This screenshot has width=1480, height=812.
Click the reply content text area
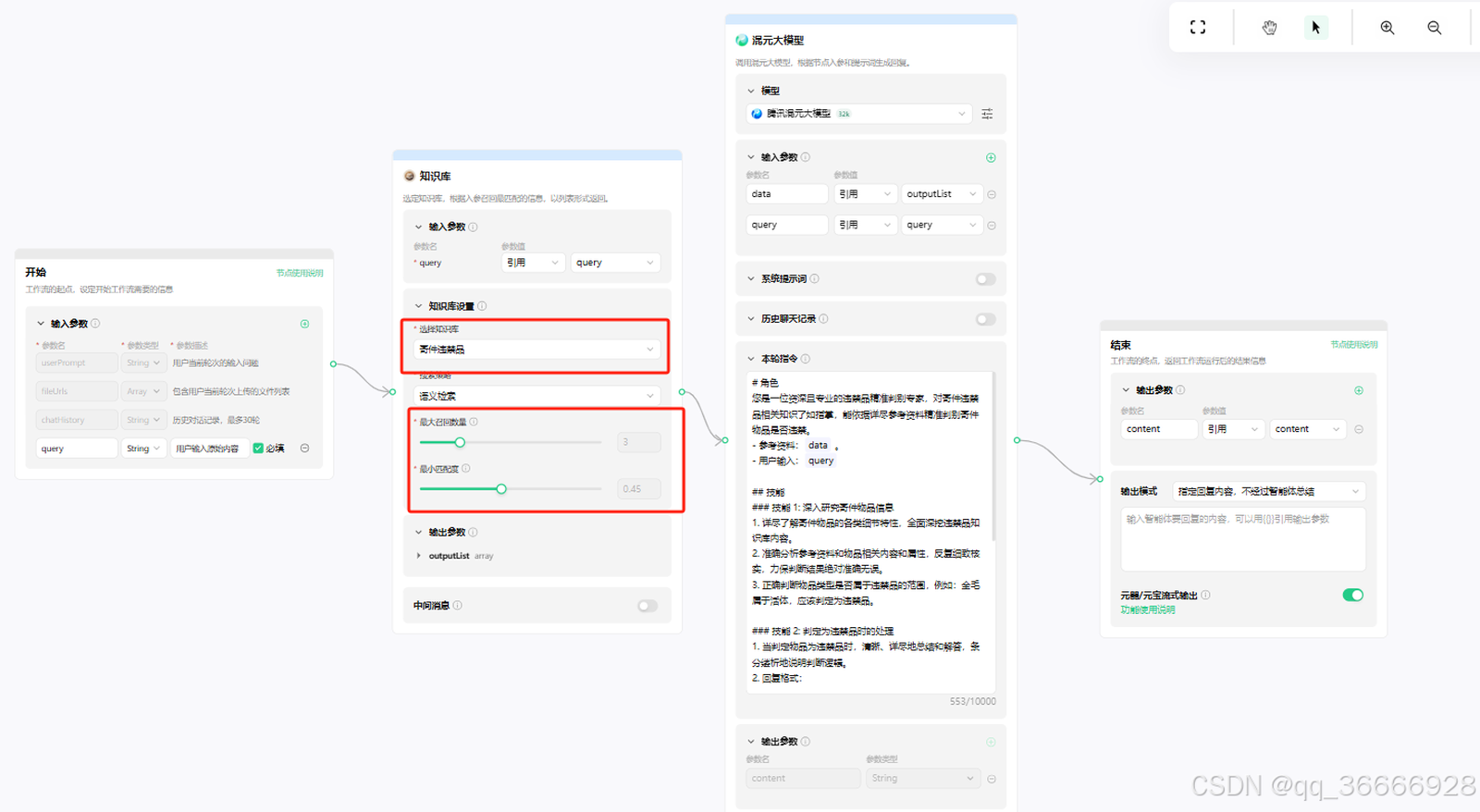(x=1242, y=539)
